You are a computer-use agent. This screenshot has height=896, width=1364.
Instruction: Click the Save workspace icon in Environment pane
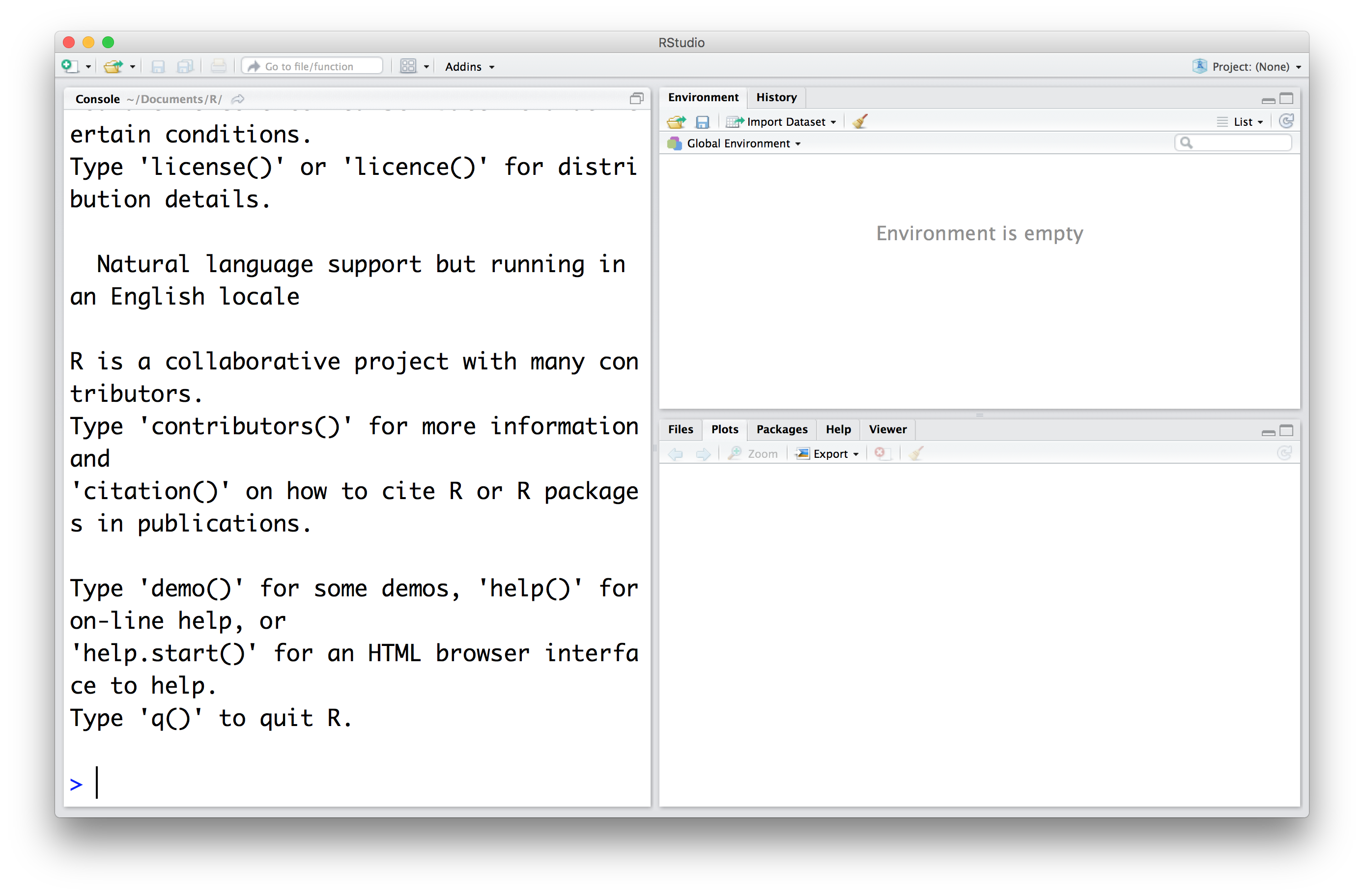click(702, 121)
